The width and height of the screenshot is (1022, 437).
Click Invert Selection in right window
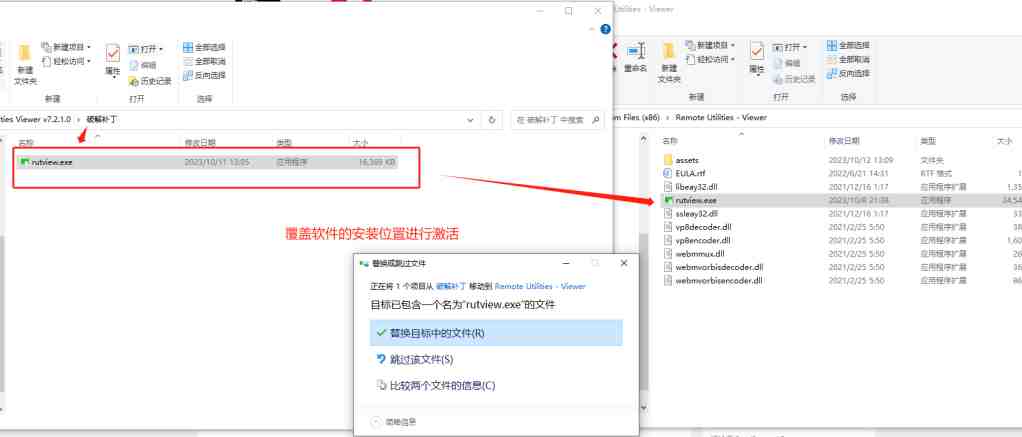(849, 74)
